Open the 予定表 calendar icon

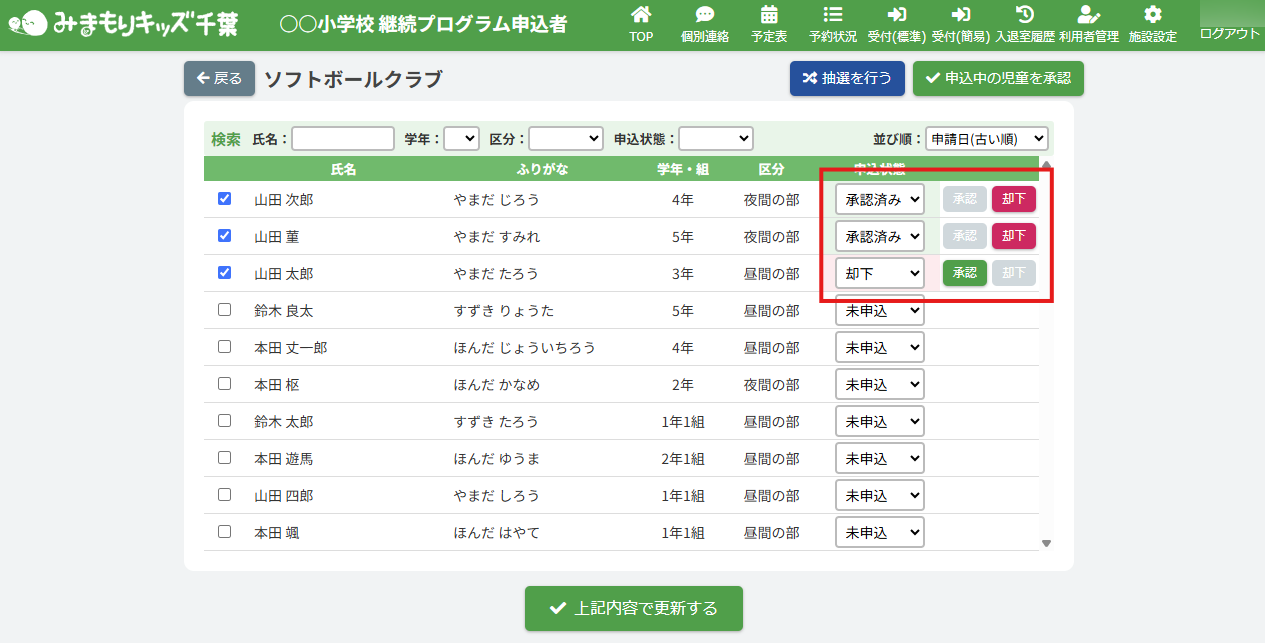point(769,15)
